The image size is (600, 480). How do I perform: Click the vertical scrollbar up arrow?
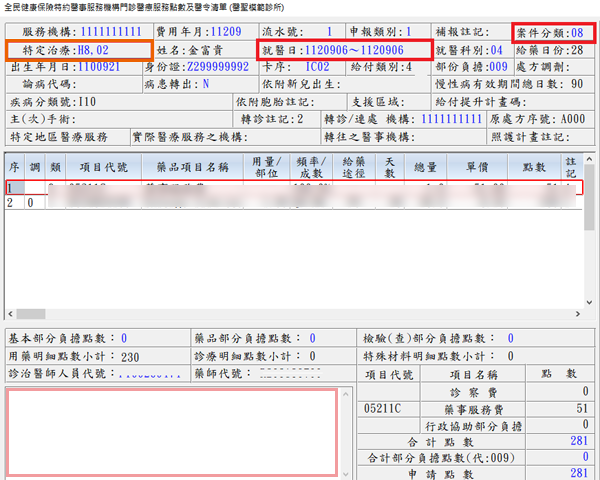(590, 160)
